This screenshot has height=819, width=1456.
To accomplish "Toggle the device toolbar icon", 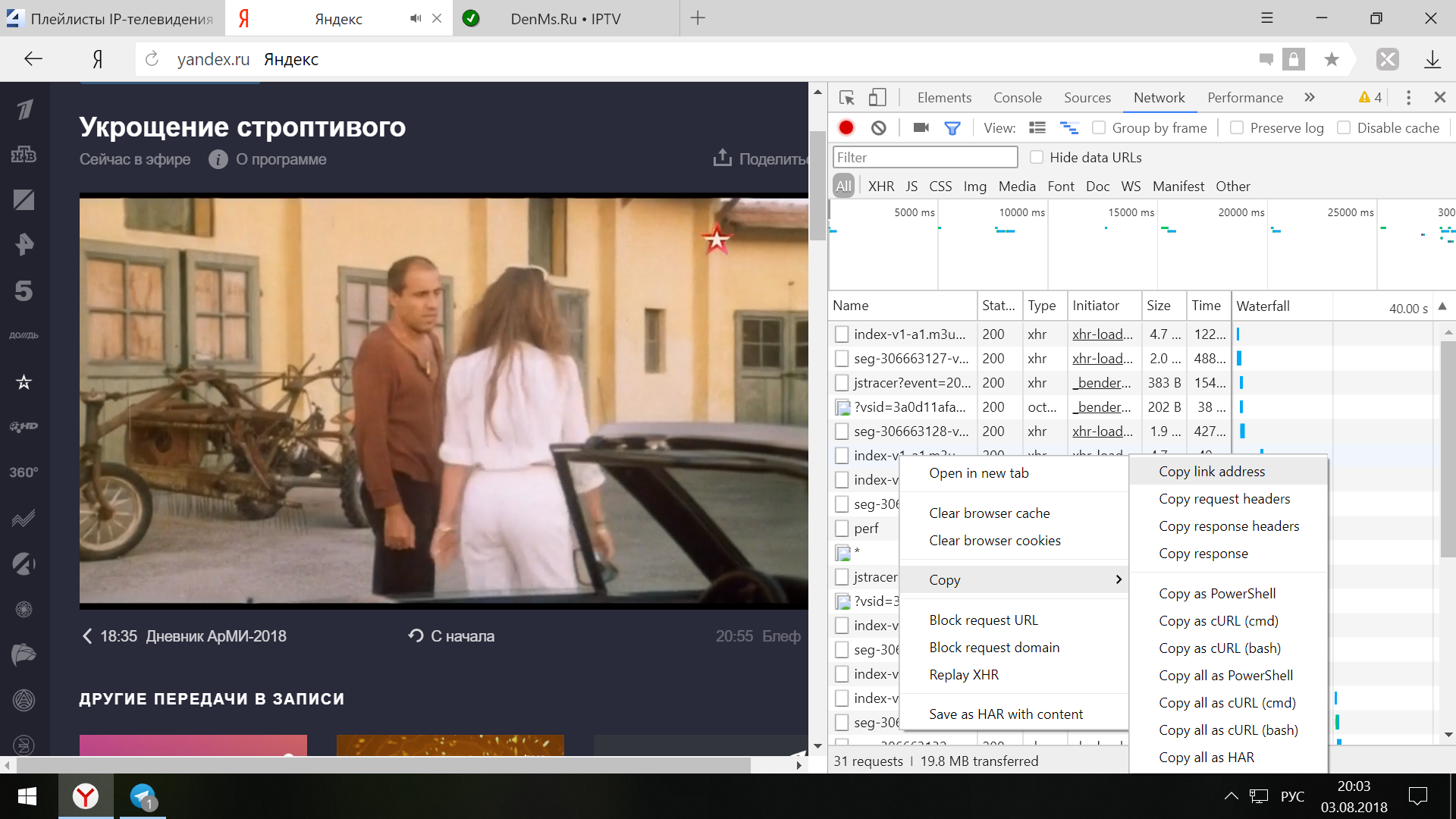I will click(x=877, y=98).
